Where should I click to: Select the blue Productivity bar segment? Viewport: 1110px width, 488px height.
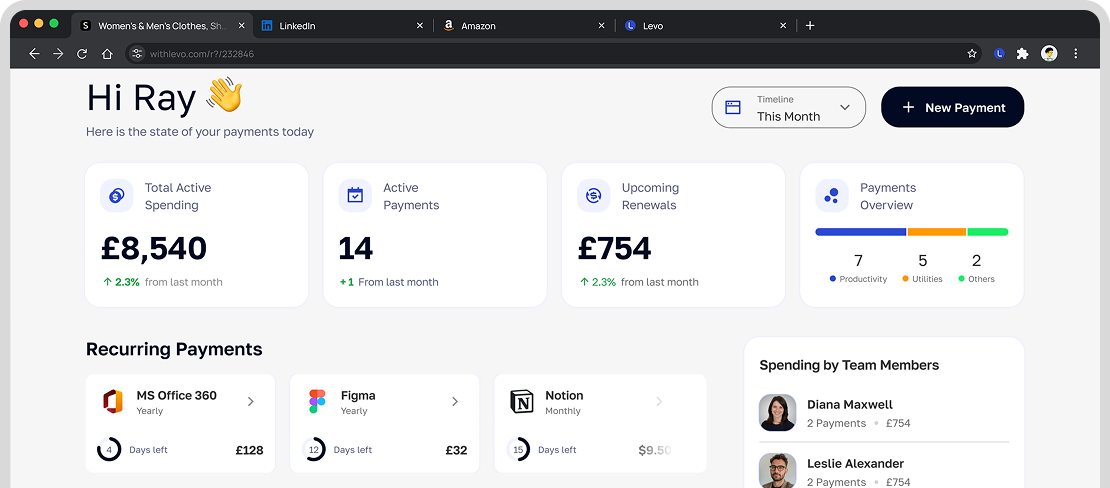coord(861,232)
